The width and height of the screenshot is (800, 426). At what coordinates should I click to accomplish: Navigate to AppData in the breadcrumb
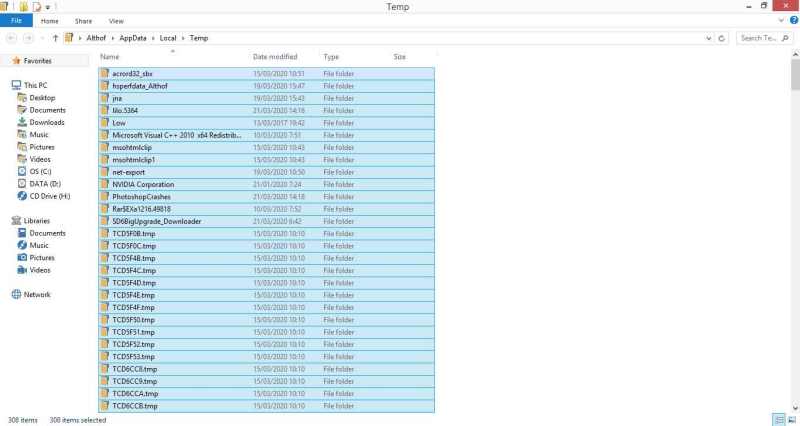tap(133, 38)
